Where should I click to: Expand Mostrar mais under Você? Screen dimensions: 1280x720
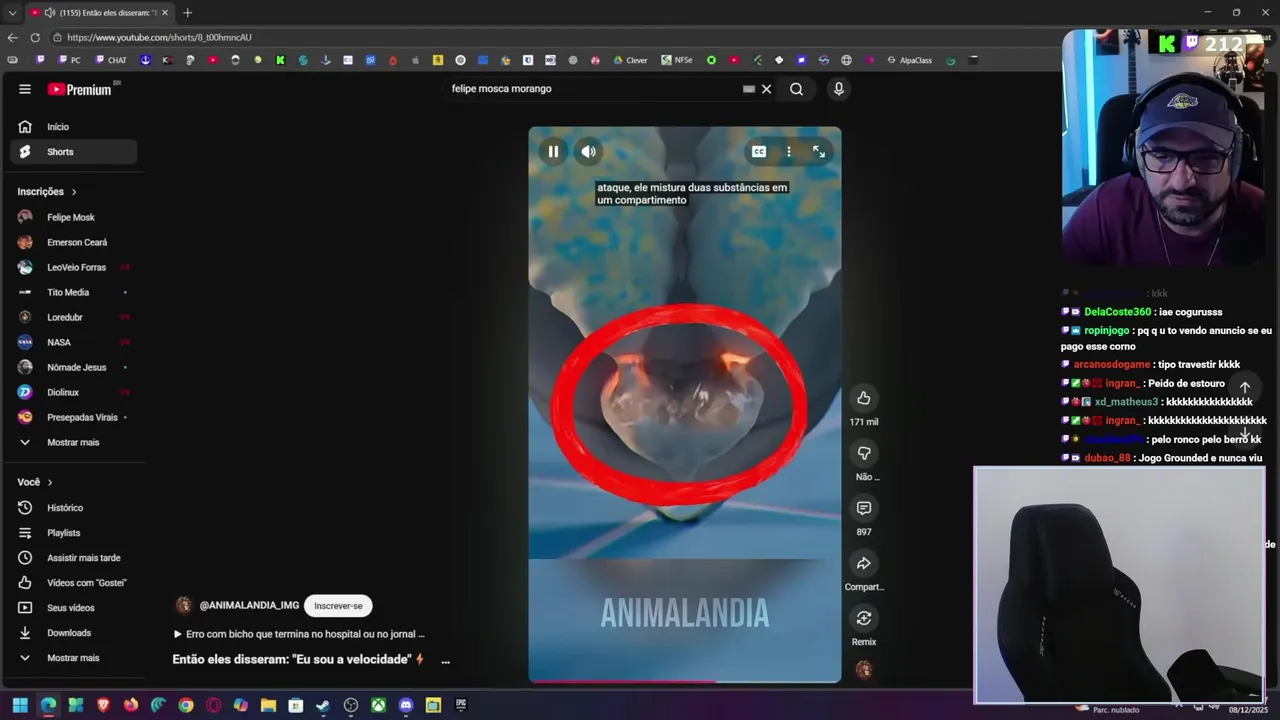point(74,658)
